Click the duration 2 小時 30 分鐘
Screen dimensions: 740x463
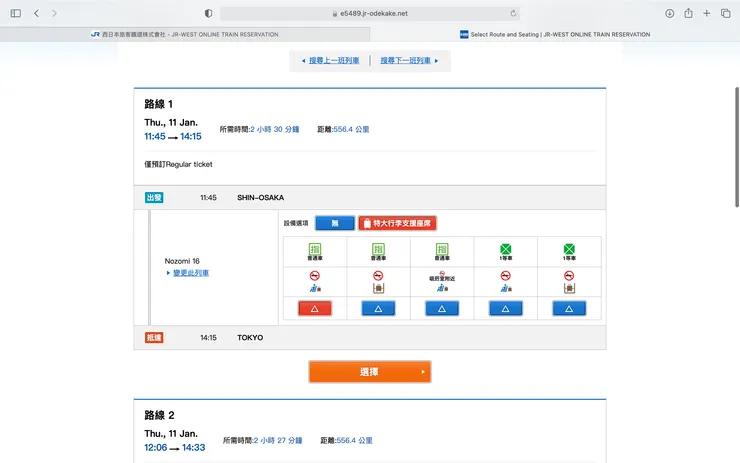[x=275, y=129]
